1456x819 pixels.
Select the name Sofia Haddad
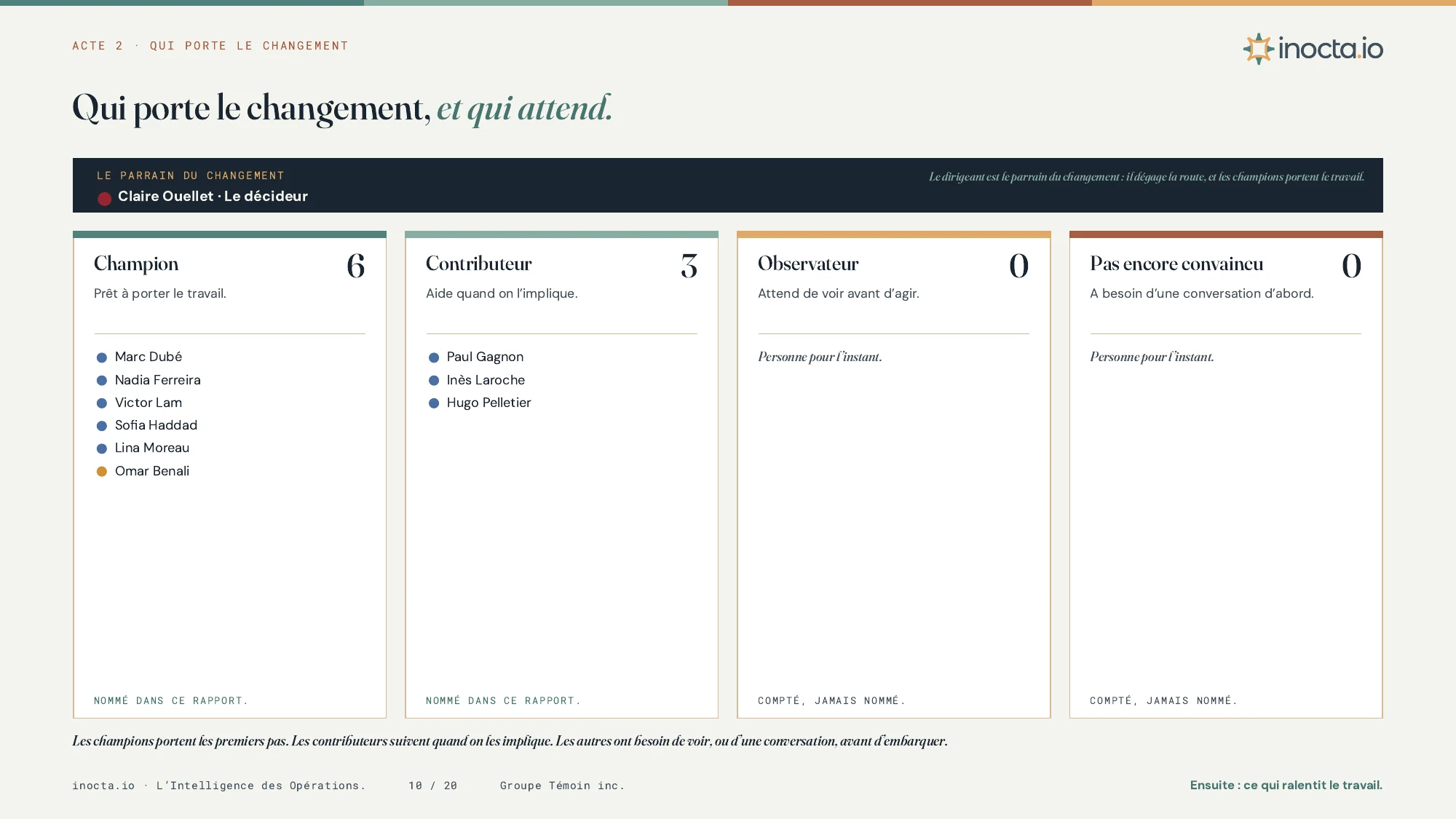(x=156, y=425)
